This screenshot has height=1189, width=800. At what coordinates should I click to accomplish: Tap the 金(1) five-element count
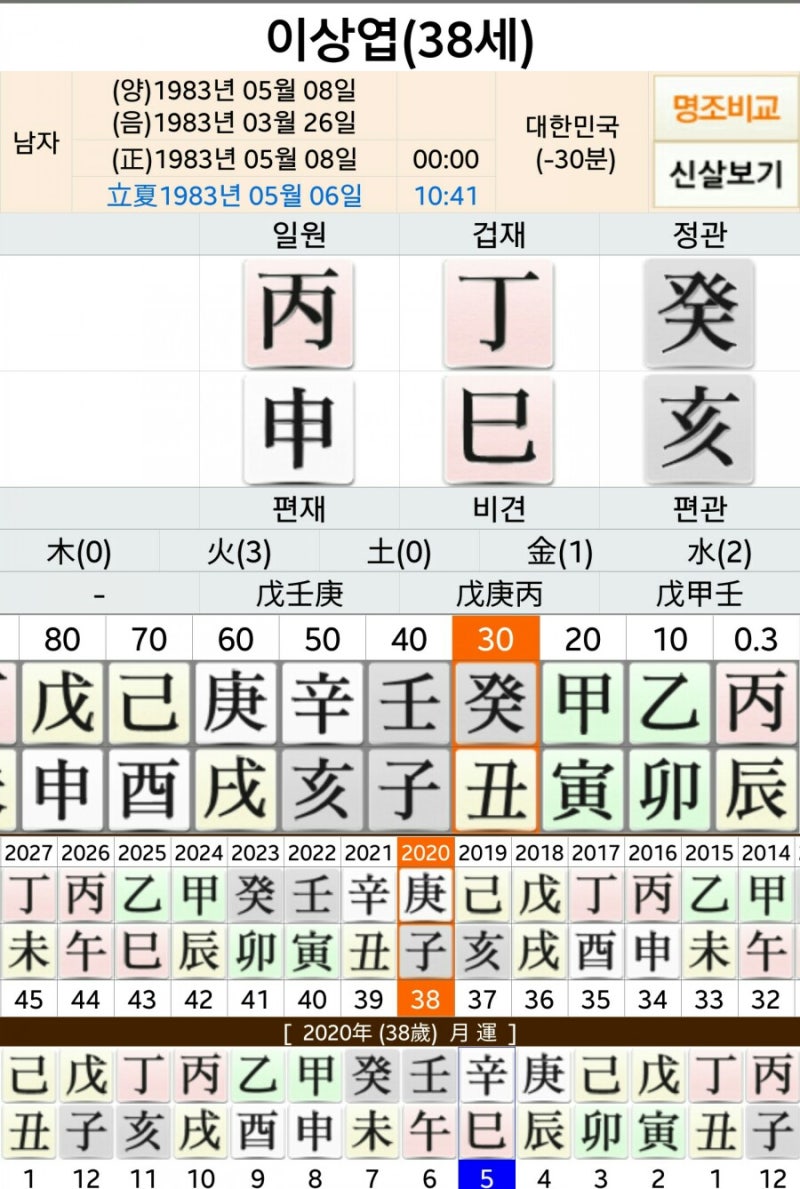560,552
